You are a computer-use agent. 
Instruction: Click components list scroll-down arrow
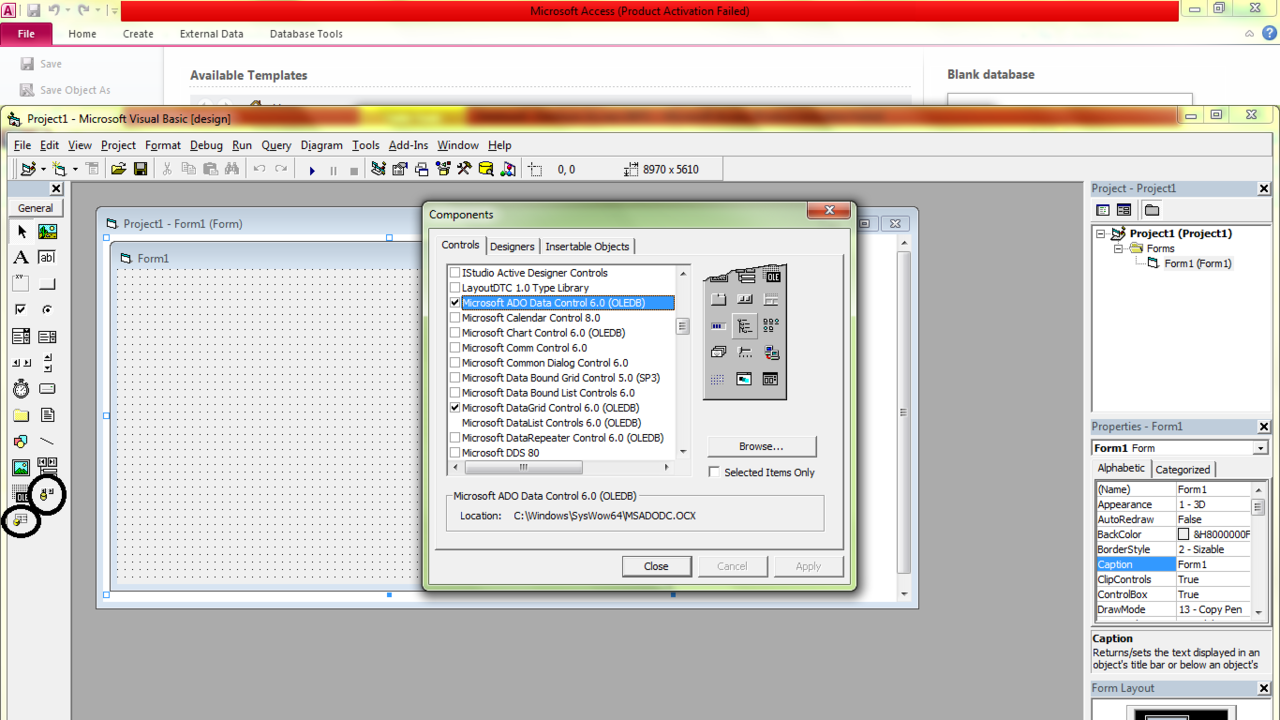point(684,452)
